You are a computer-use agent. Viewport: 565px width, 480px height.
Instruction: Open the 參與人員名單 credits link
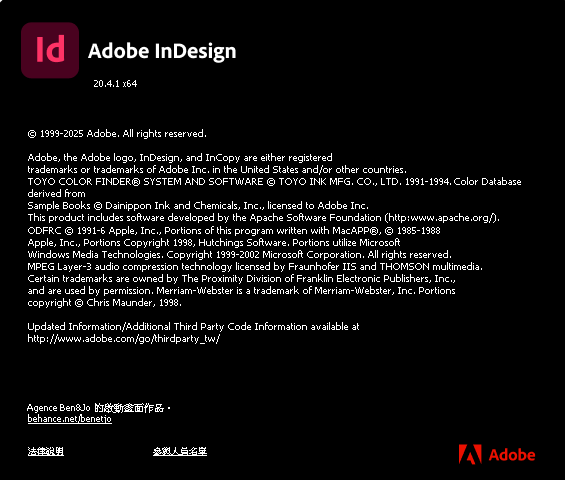click(180, 451)
